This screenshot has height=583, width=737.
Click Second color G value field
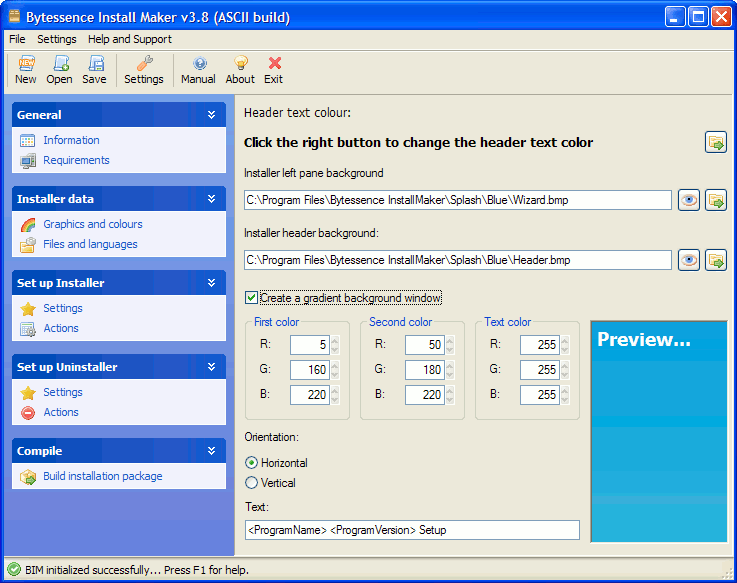(x=425, y=370)
